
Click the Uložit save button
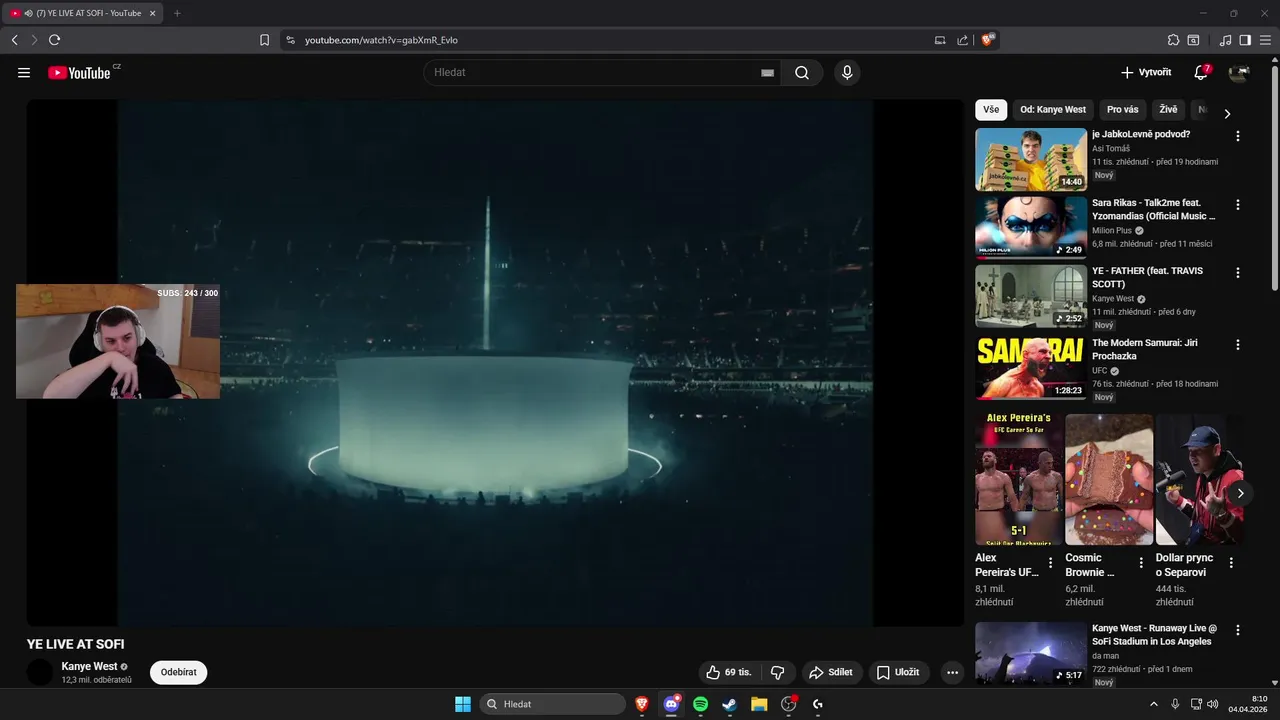[897, 673]
